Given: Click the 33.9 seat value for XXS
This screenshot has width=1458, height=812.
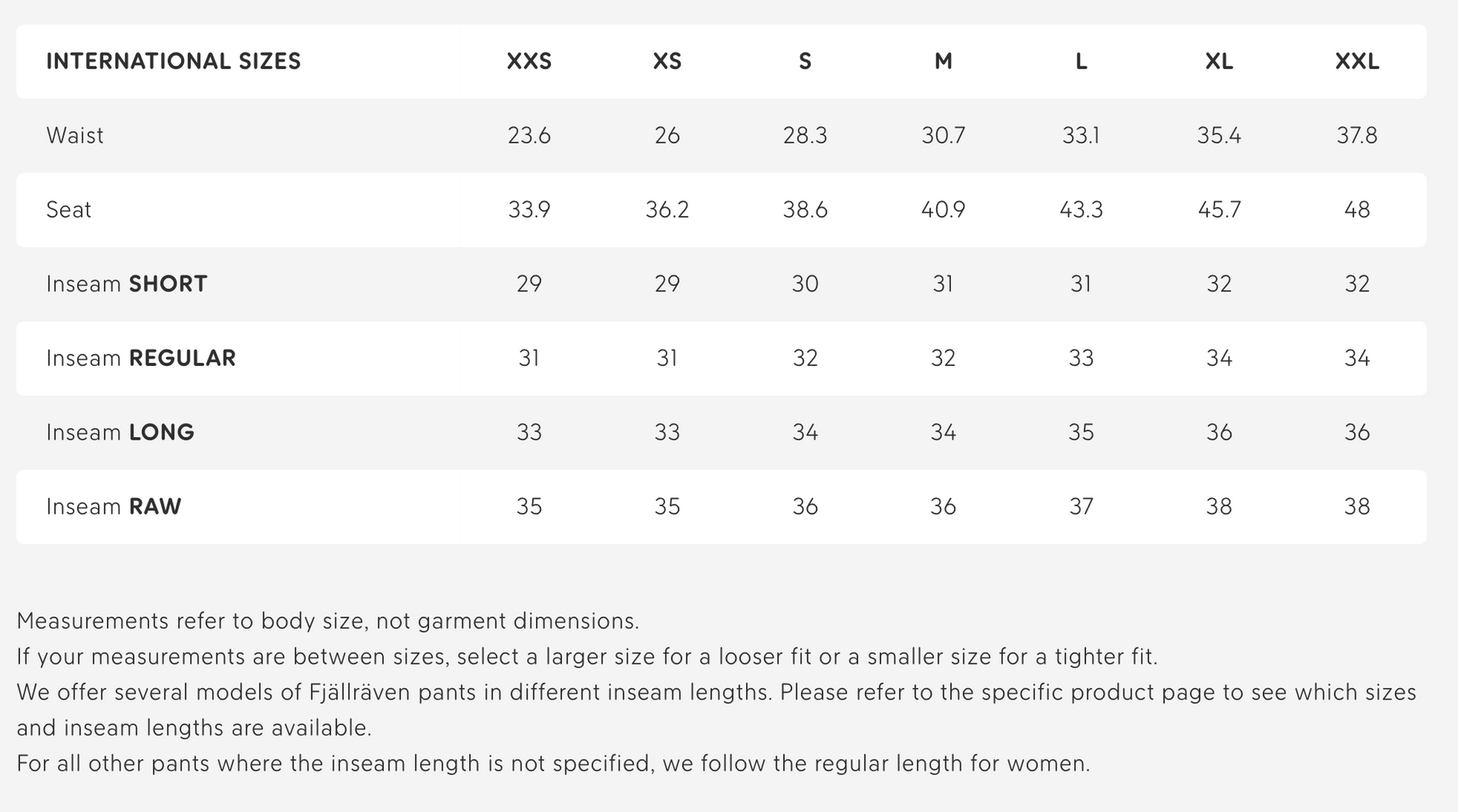Looking at the screenshot, I should tap(529, 210).
